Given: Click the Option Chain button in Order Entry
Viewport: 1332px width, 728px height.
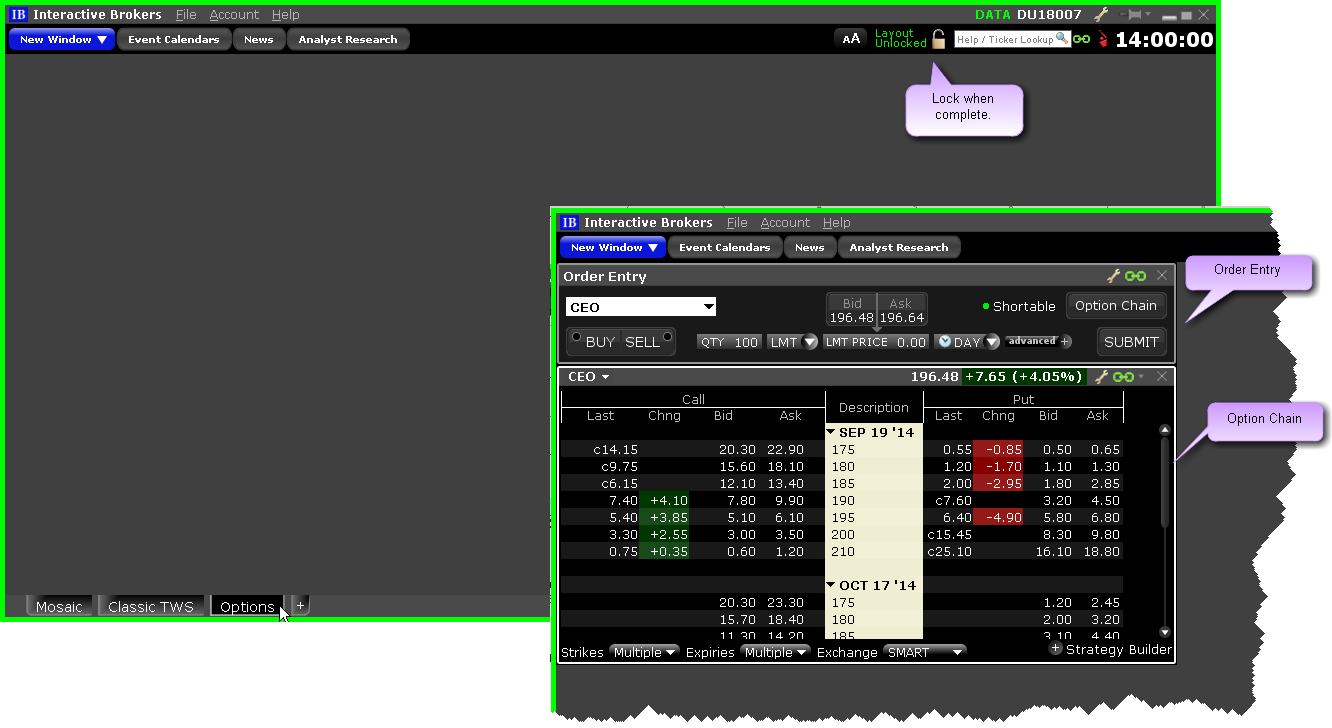Looking at the screenshot, I should (1116, 306).
